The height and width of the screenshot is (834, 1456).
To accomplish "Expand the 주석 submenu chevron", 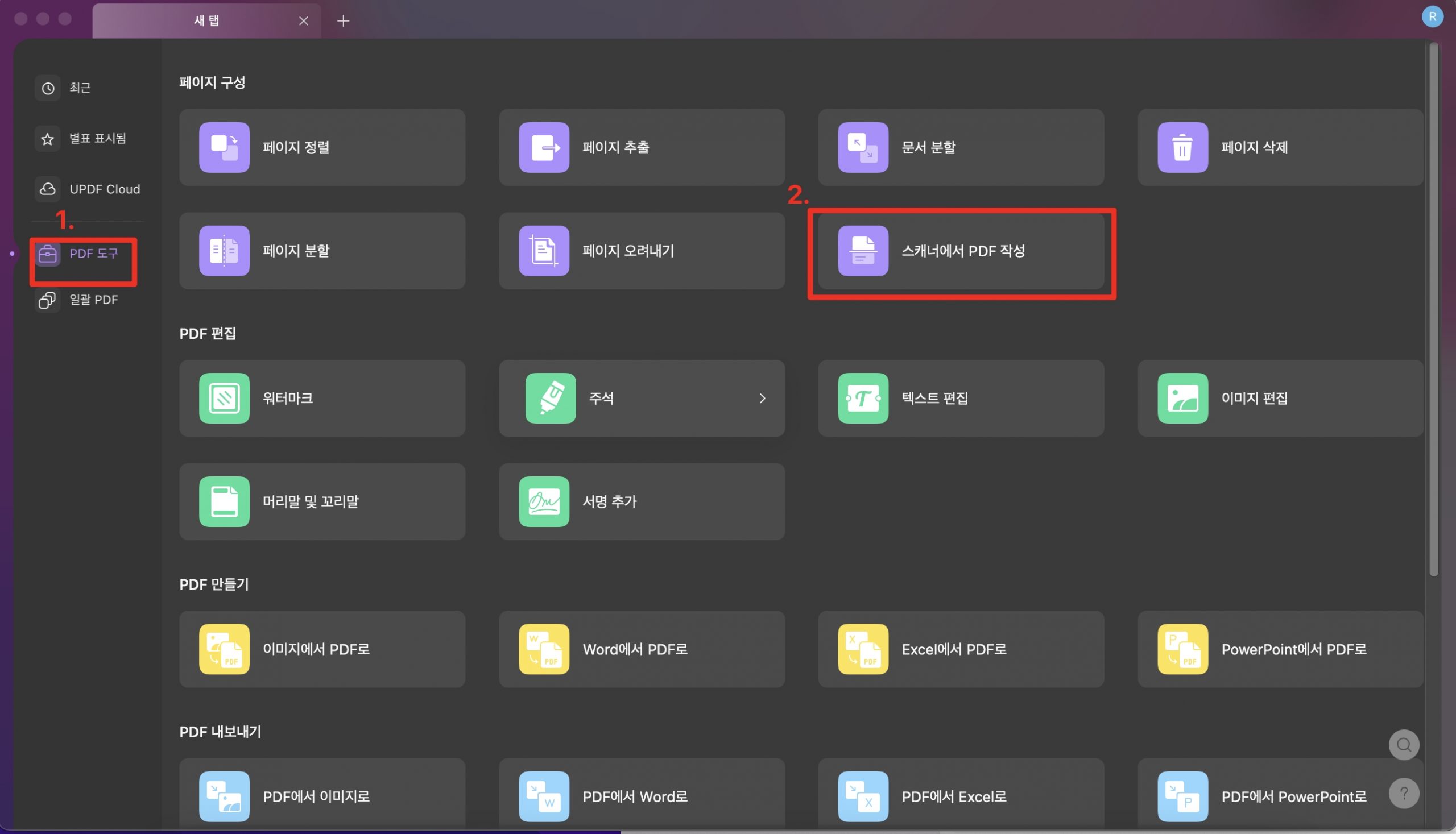I will [762, 399].
